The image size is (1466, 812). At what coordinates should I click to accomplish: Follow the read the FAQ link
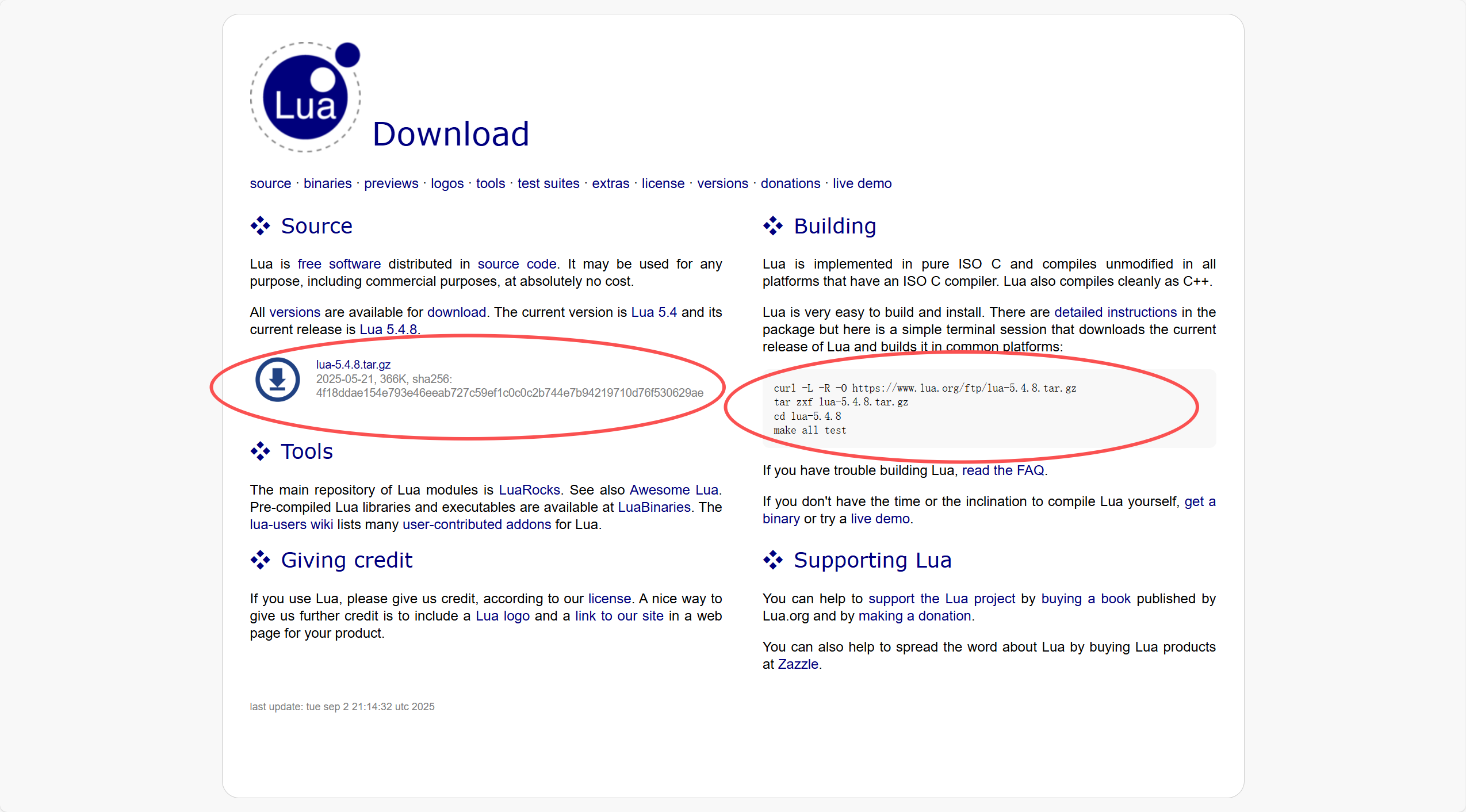click(1003, 470)
